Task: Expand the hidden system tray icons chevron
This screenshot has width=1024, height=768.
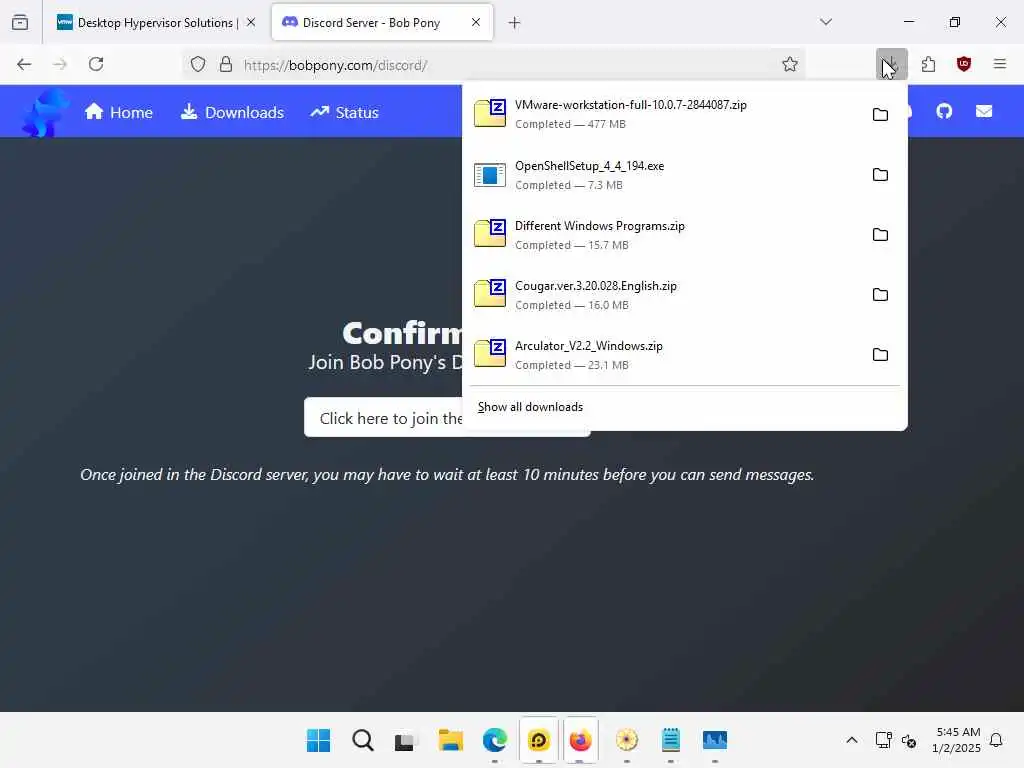Action: tap(852, 740)
